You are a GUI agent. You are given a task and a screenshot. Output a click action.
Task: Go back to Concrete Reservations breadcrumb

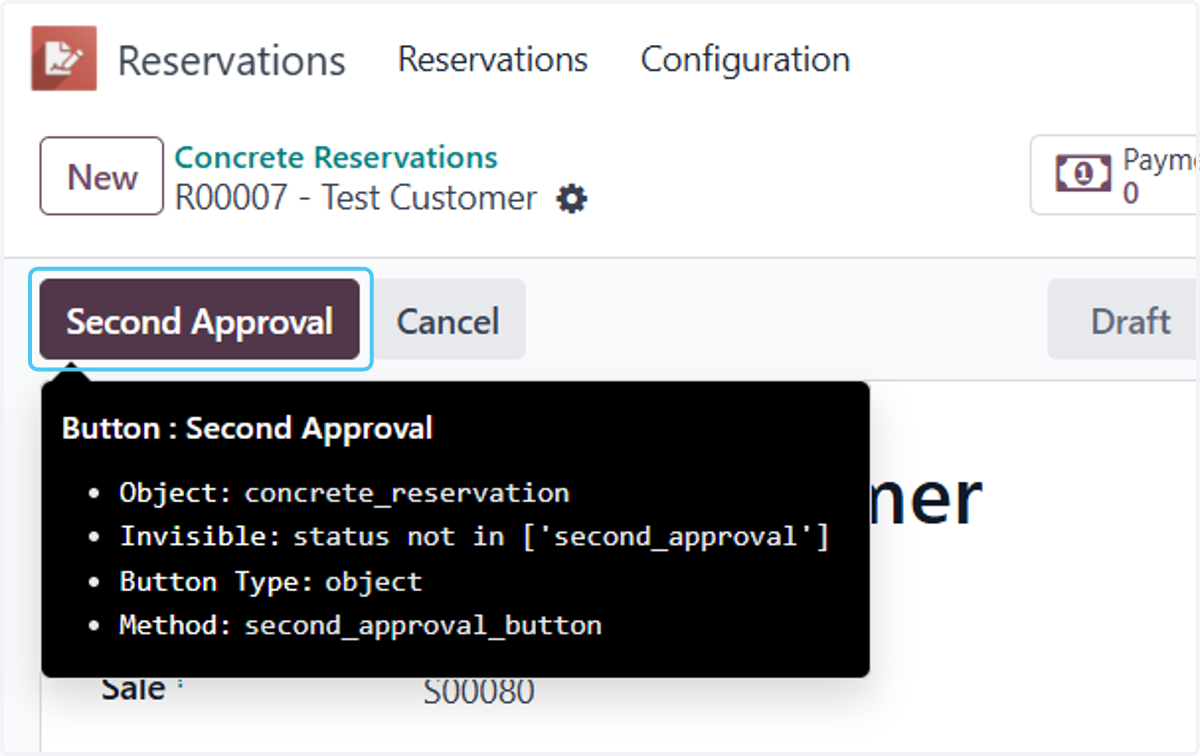pyautogui.click(x=336, y=157)
